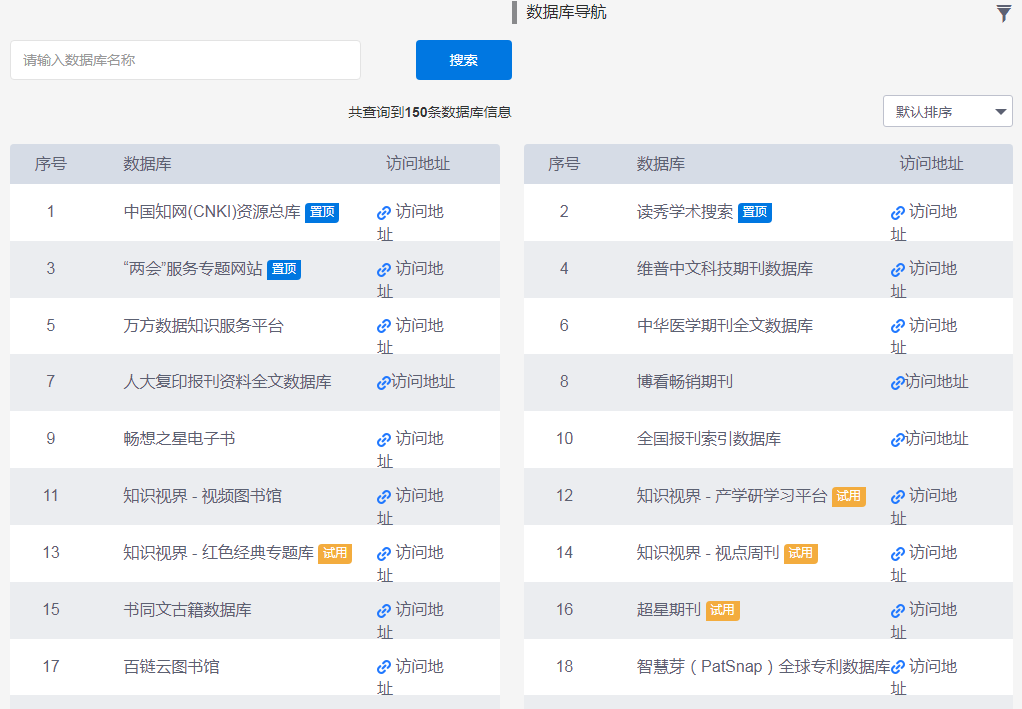Select 畅想之星电子书 name

click(x=179, y=439)
